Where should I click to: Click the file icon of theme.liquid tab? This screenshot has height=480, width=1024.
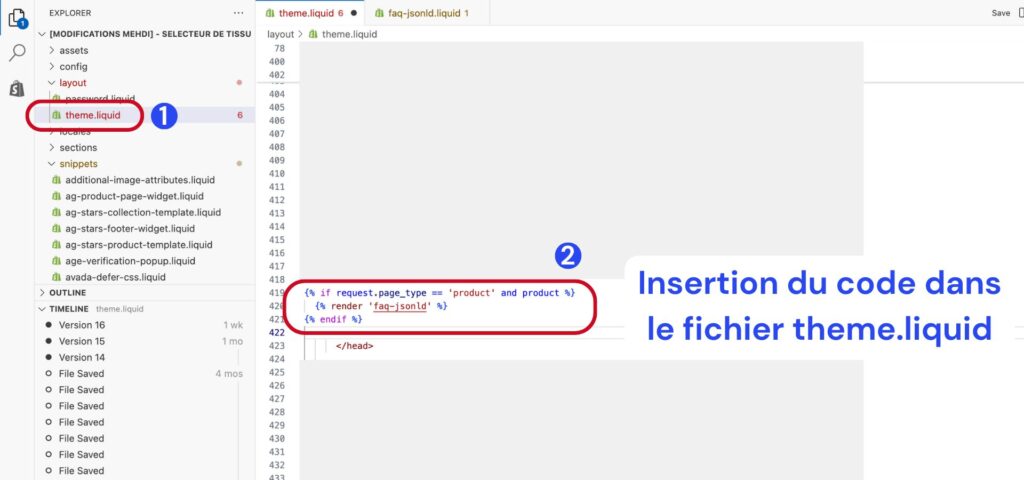point(270,13)
